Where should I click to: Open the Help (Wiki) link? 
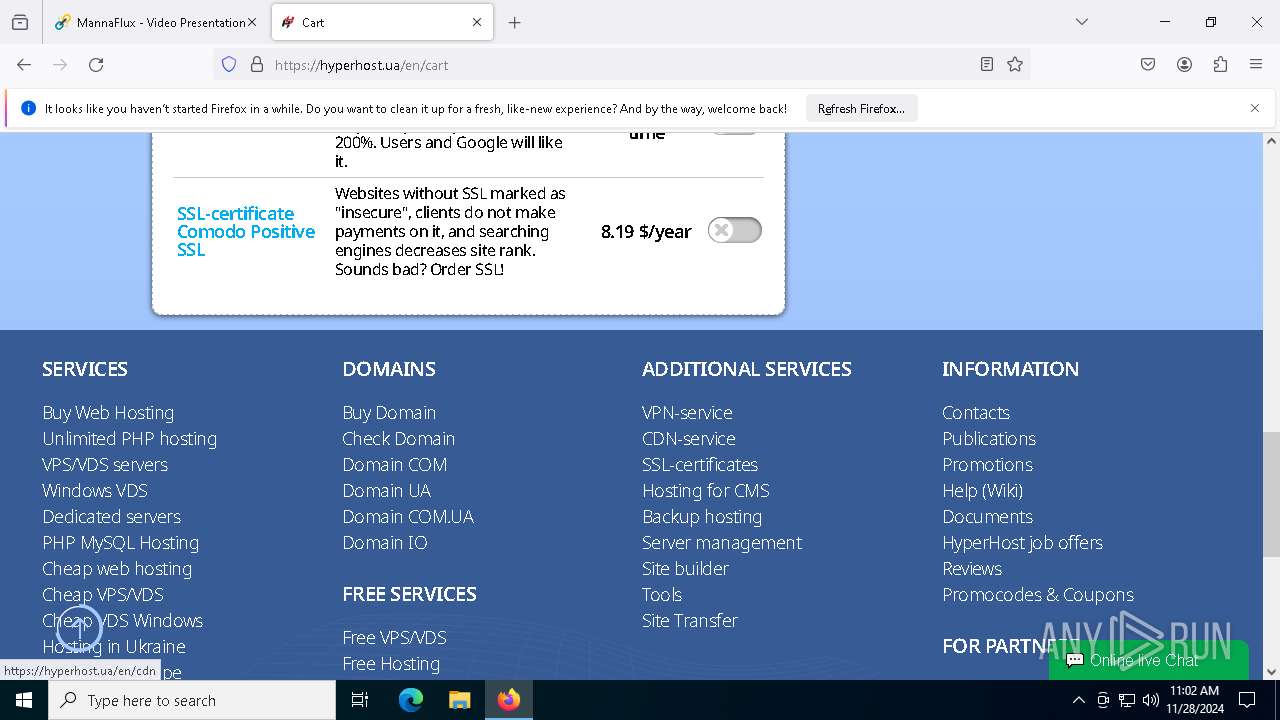[982, 490]
